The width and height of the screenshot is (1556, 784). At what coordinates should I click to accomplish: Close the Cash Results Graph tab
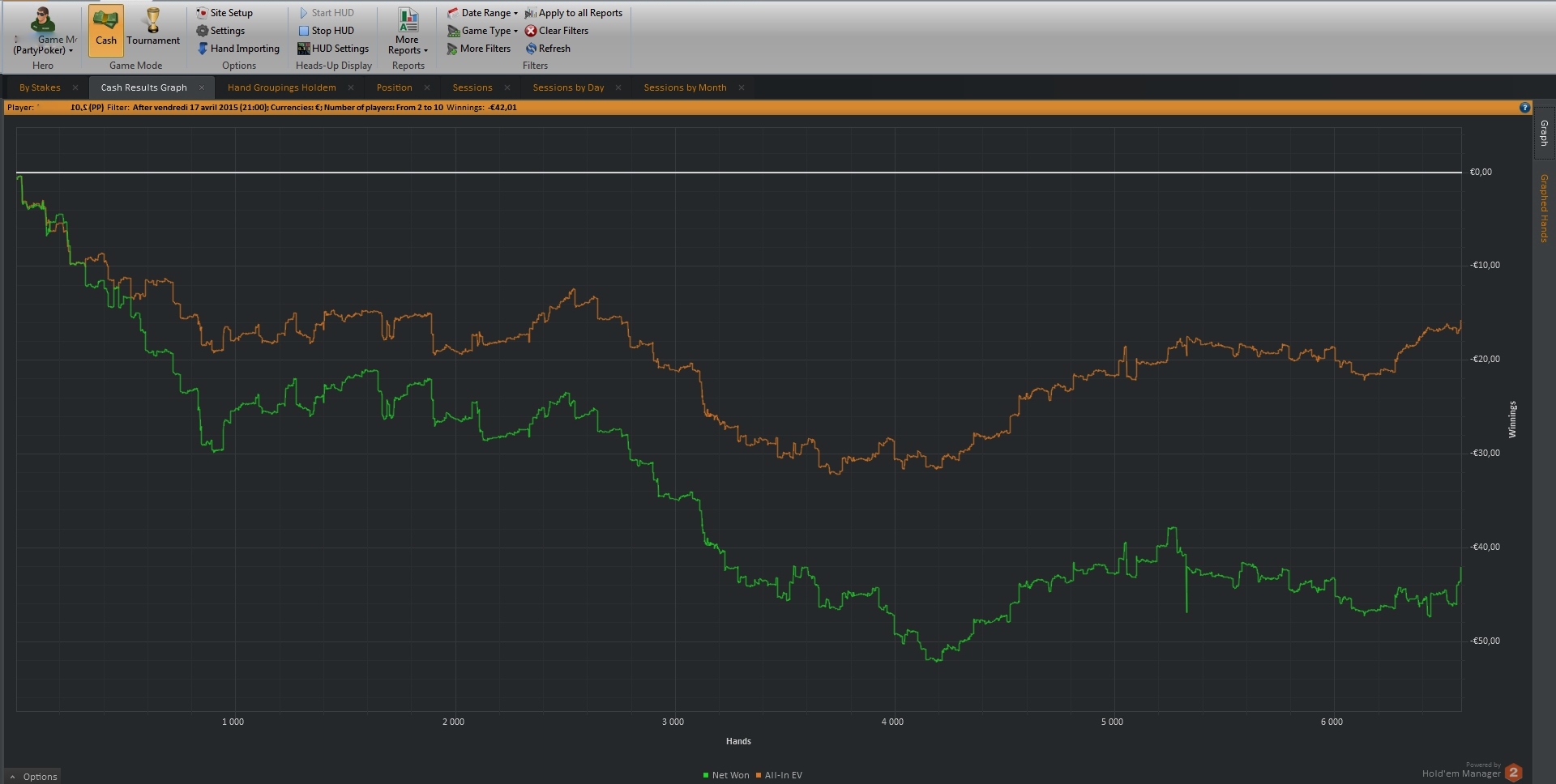click(202, 87)
